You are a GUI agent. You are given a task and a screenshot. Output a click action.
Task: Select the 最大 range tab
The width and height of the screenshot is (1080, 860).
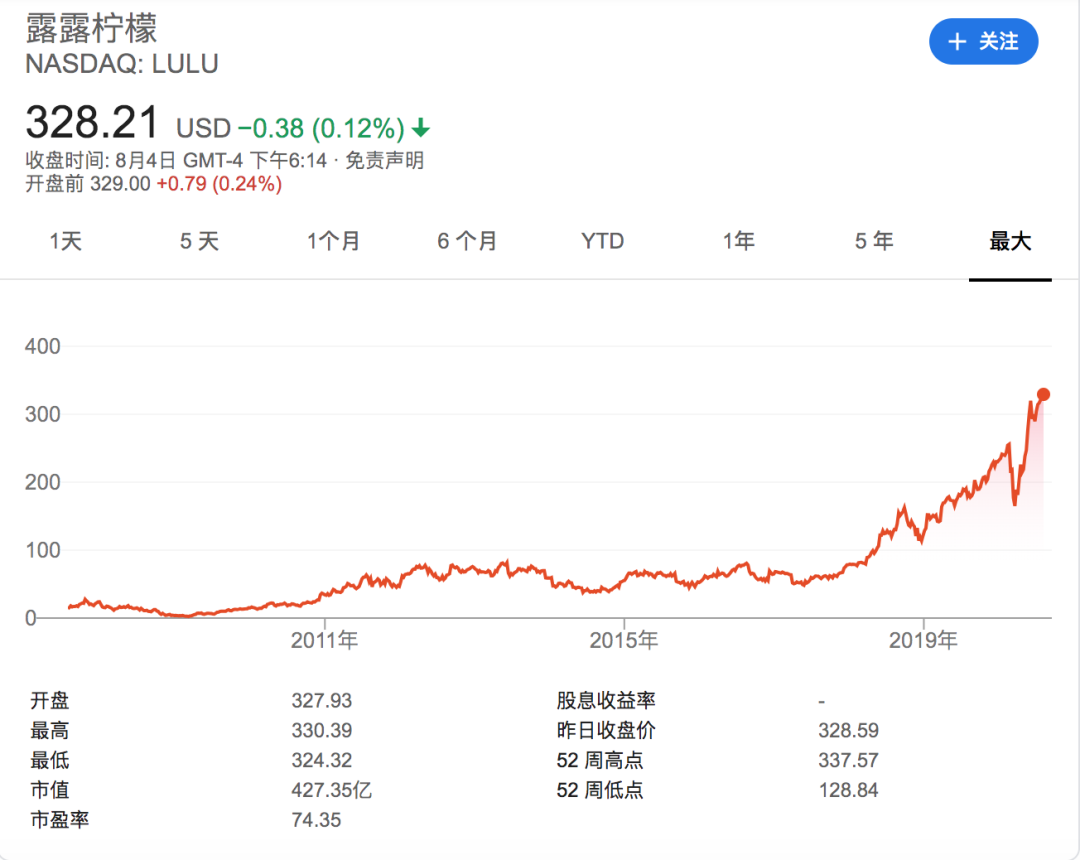[1010, 241]
